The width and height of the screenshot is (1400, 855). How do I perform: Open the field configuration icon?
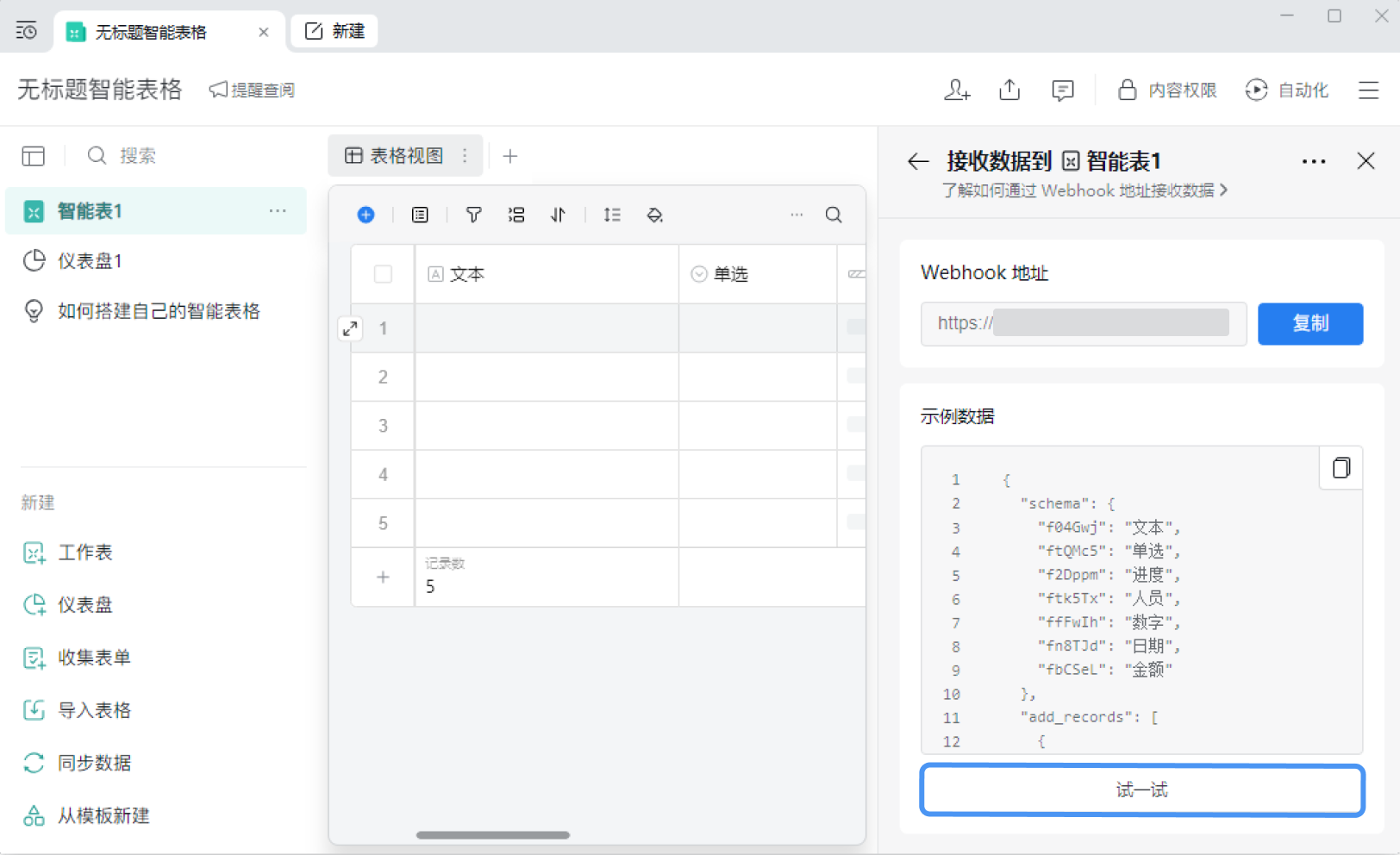click(420, 215)
